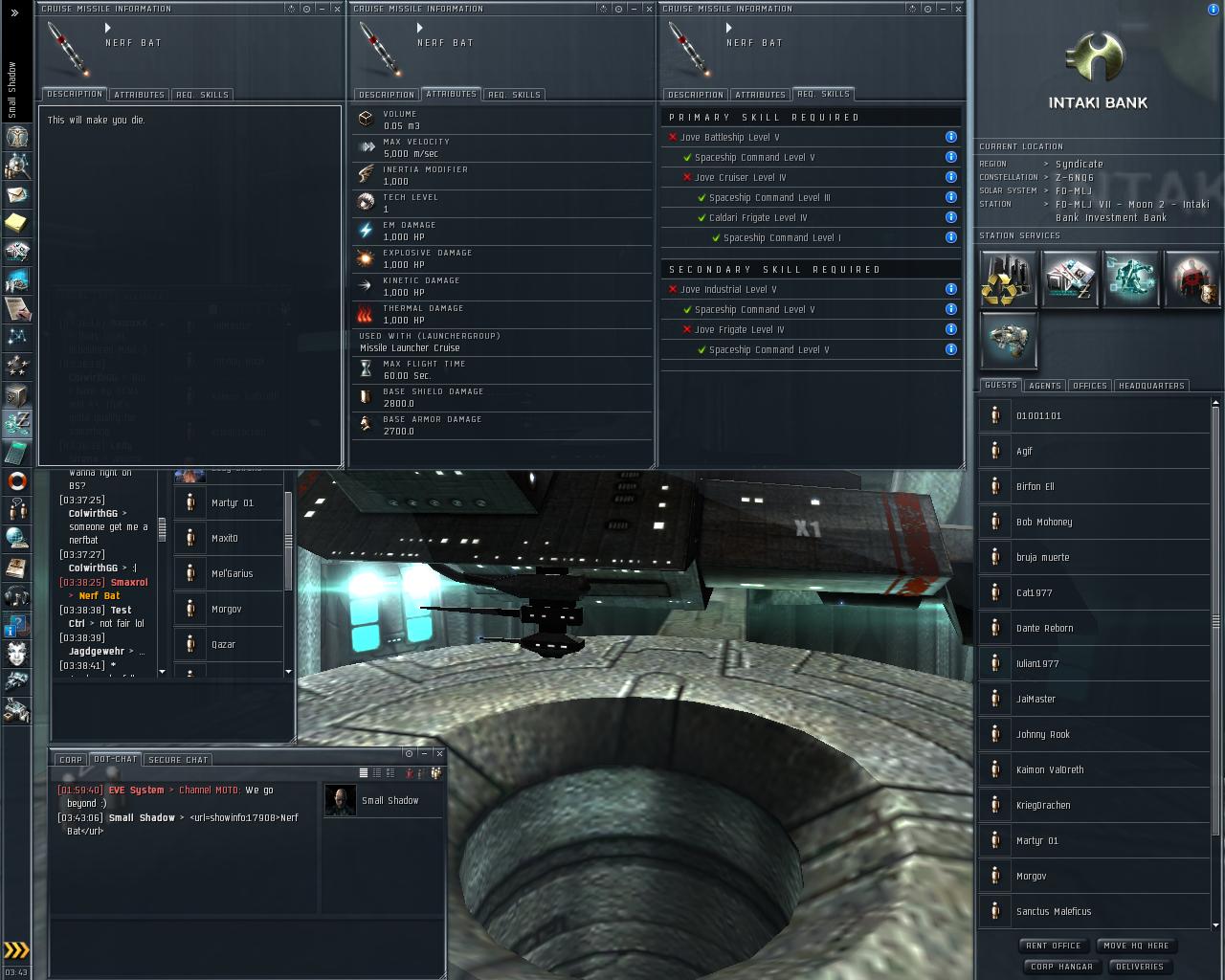Select the Corp chat tab

pos(71,760)
